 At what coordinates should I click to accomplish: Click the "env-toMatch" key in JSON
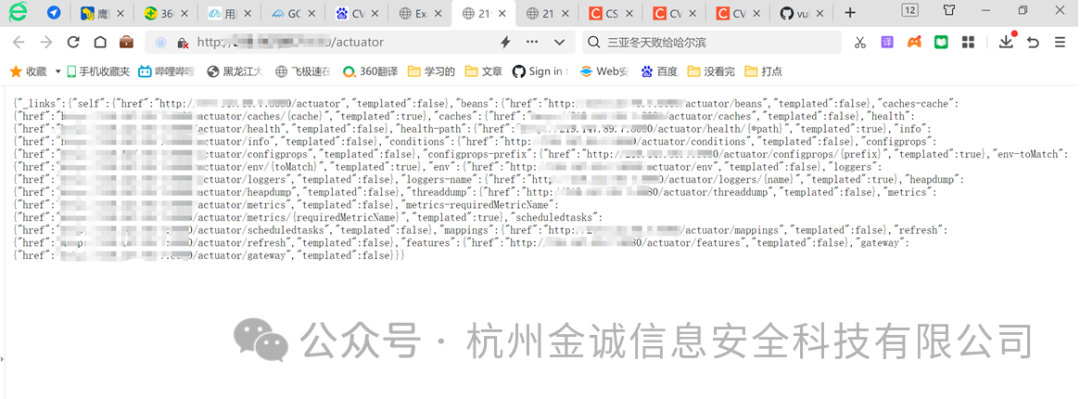pyautogui.click(x=1030, y=154)
